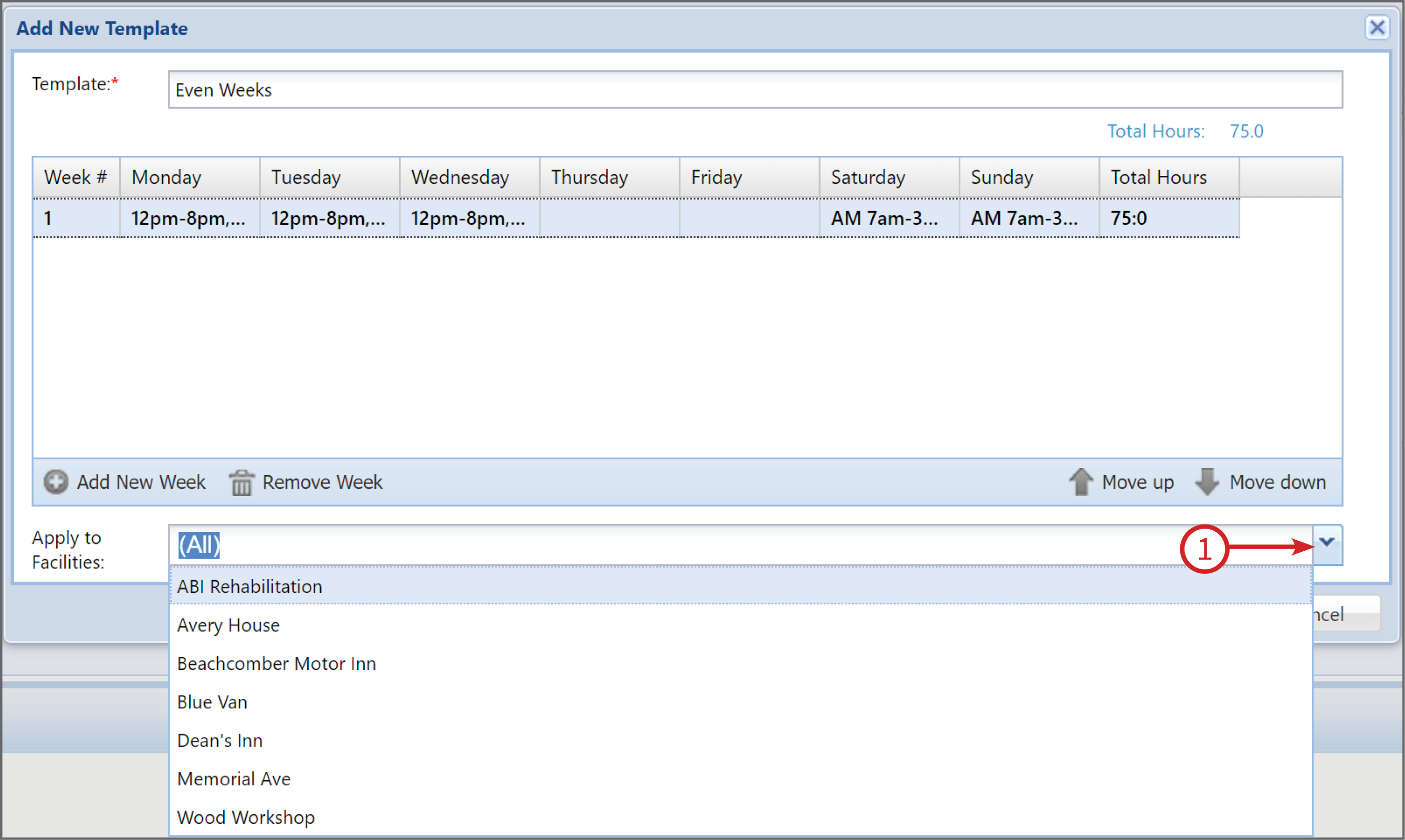Click the Template name input field

(755, 89)
